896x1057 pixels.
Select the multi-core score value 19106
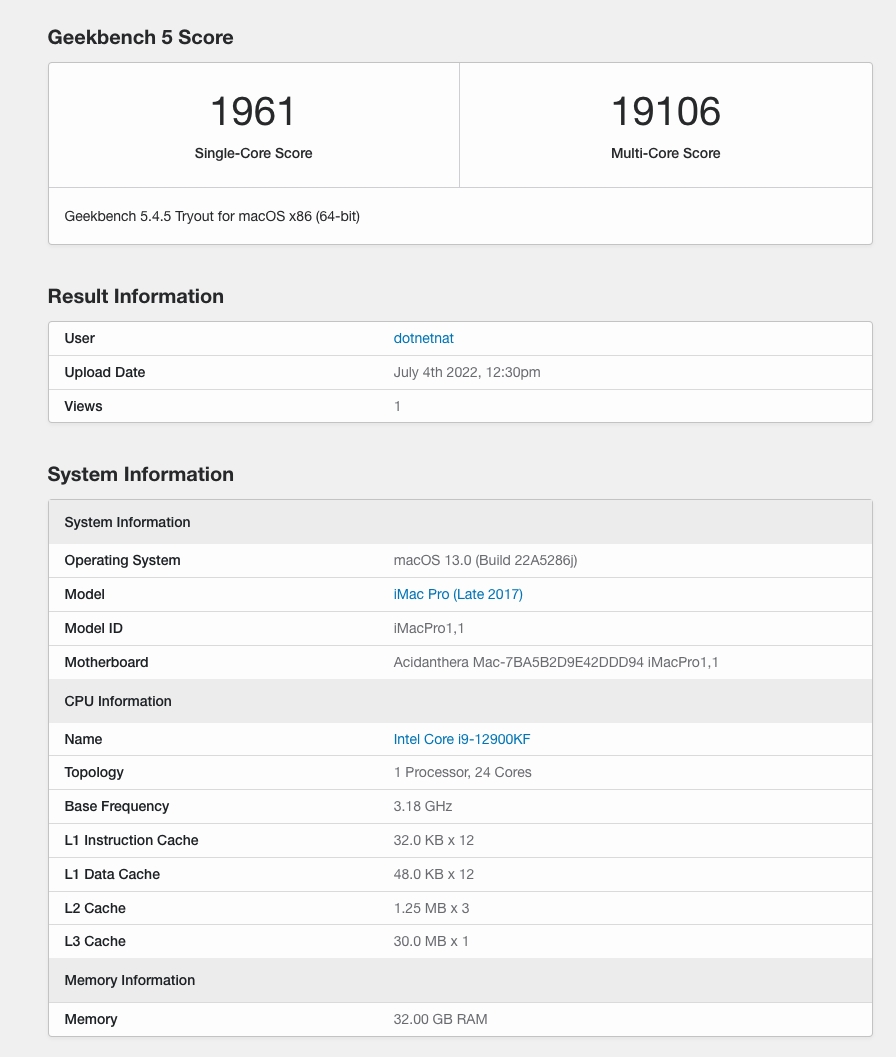point(665,111)
